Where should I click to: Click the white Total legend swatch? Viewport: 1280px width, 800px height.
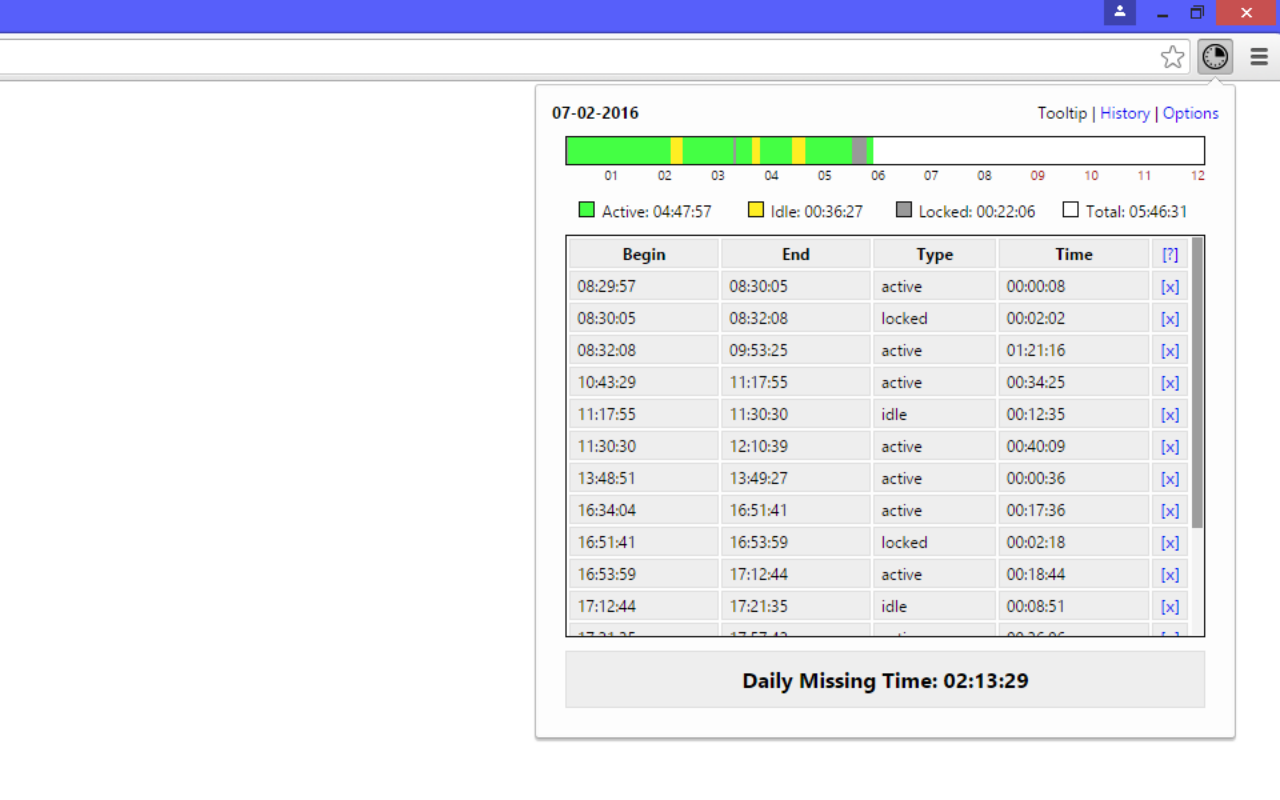click(x=1071, y=210)
